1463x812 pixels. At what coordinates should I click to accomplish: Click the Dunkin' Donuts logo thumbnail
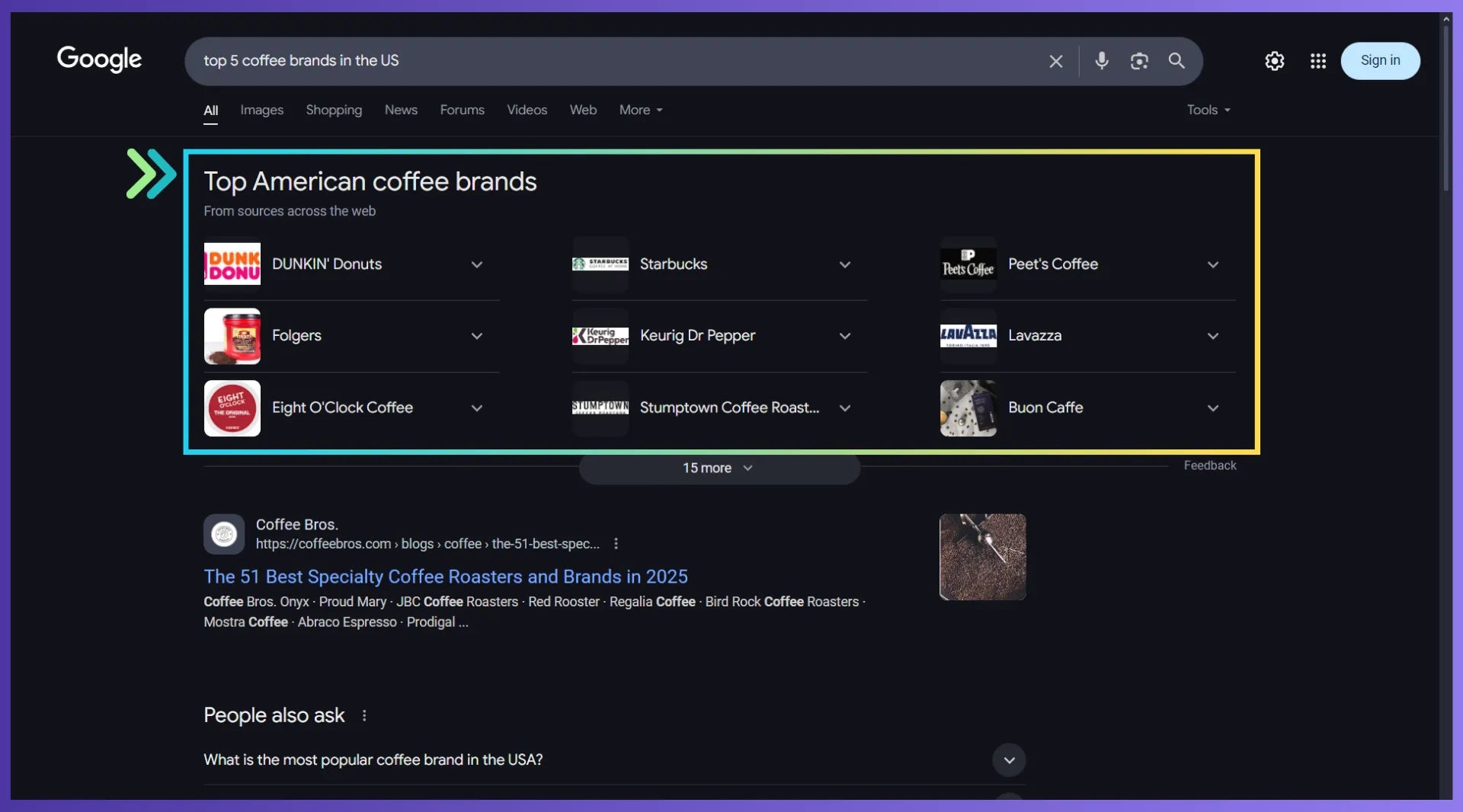click(x=232, y=264)
